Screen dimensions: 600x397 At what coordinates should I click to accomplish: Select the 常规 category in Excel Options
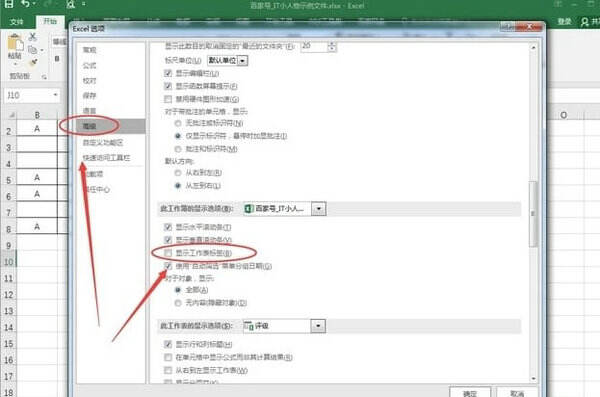tap(90, 50)
